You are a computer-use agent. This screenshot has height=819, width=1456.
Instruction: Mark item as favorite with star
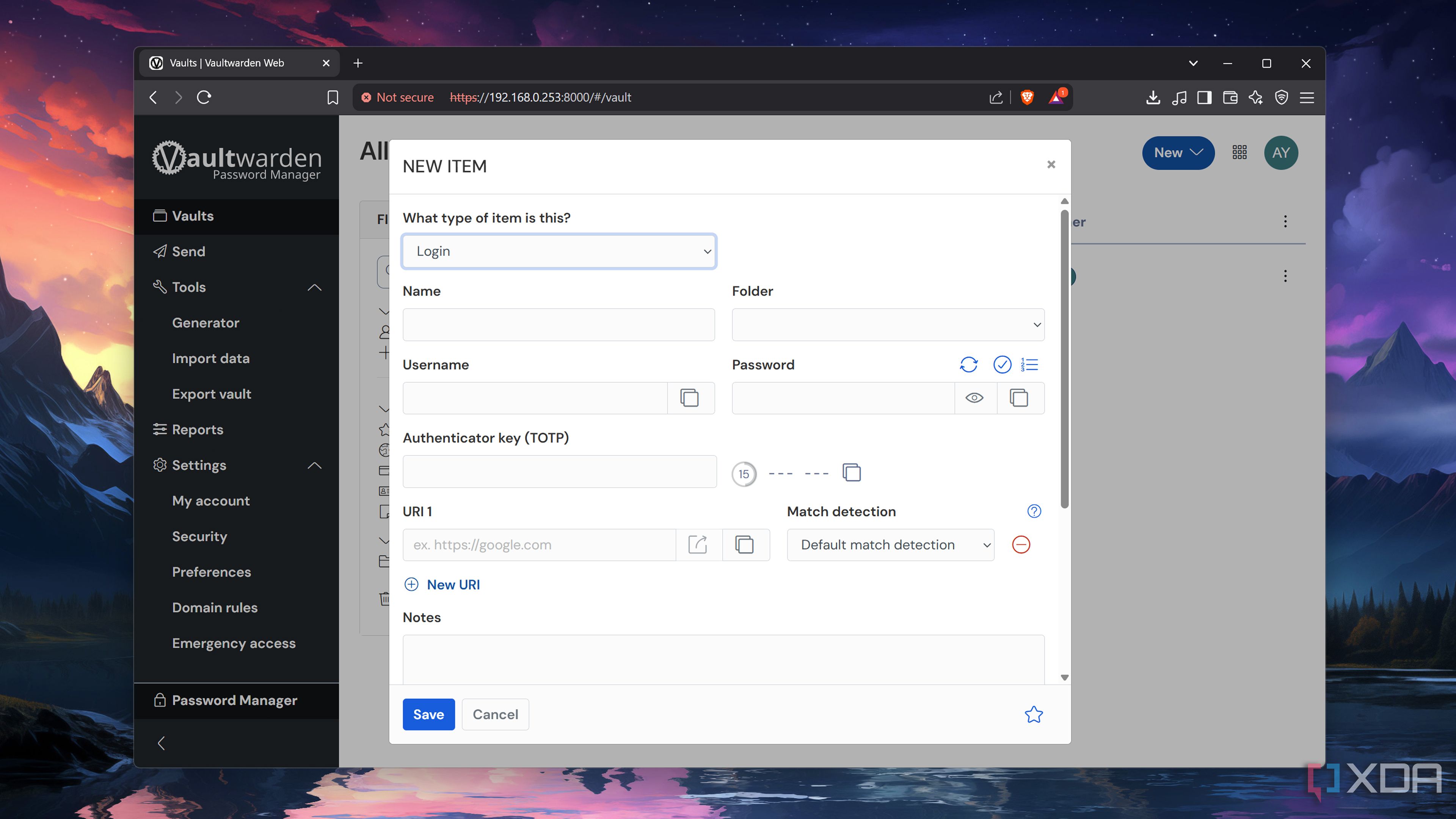[1033, 714]
